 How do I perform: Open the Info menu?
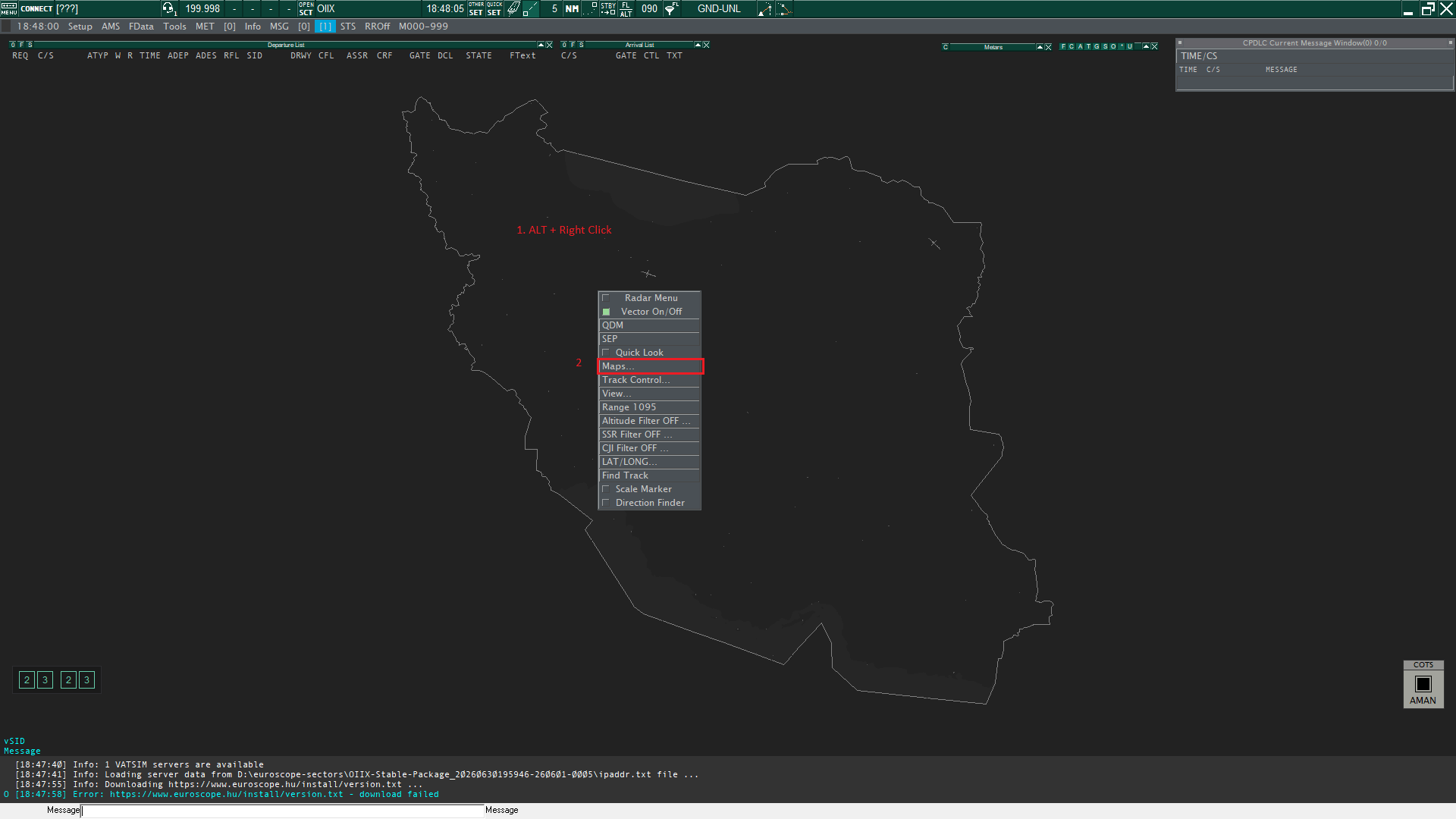253,27
